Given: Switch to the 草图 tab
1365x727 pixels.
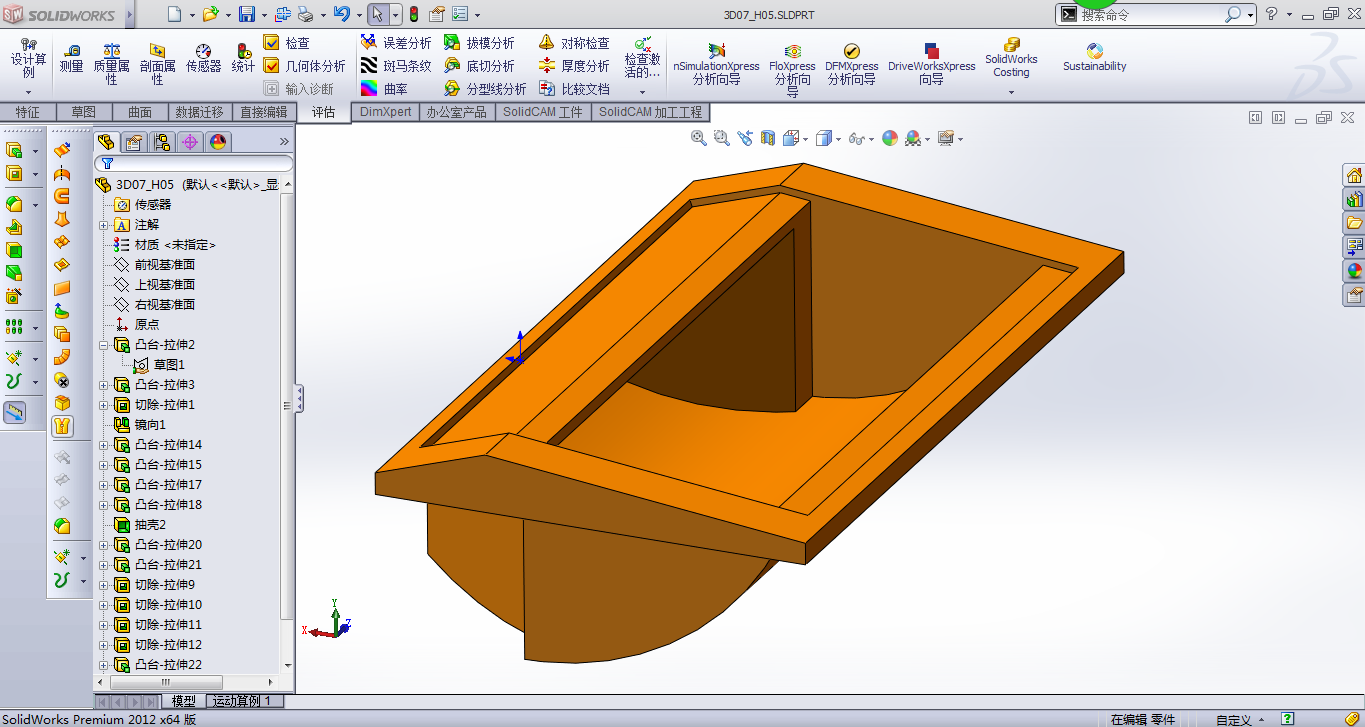Looking at the screenshot, I should point(84,112).
